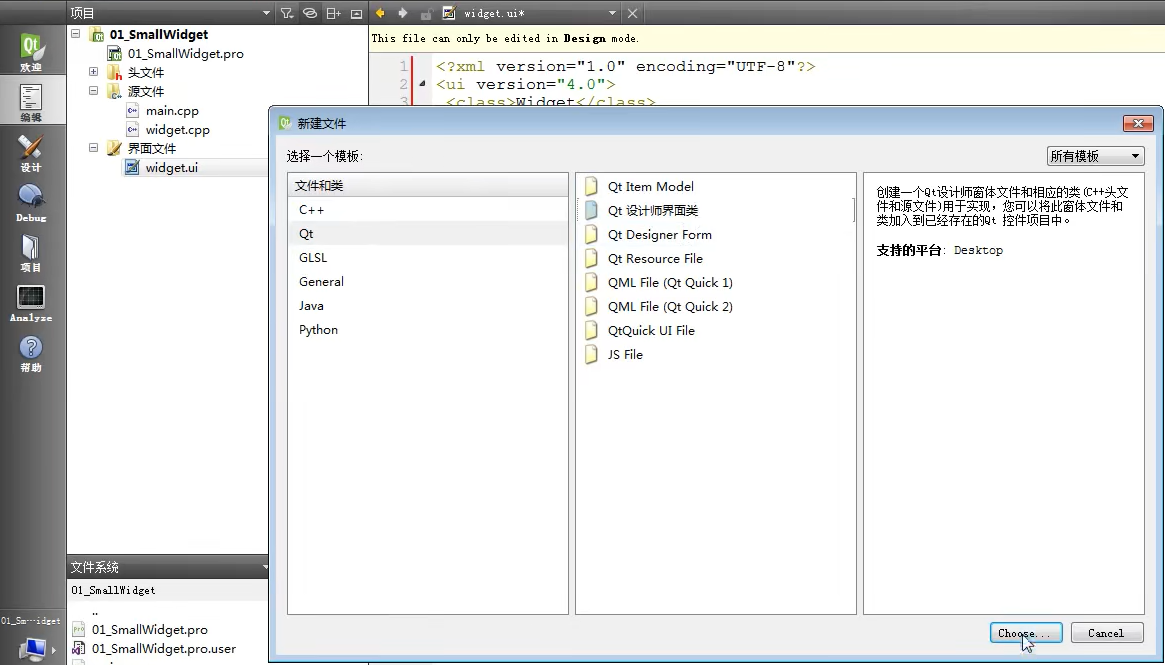This screenshot has height=665, width=1165.
Task: Click the Choose... button
Action: tap(1026, 633)
